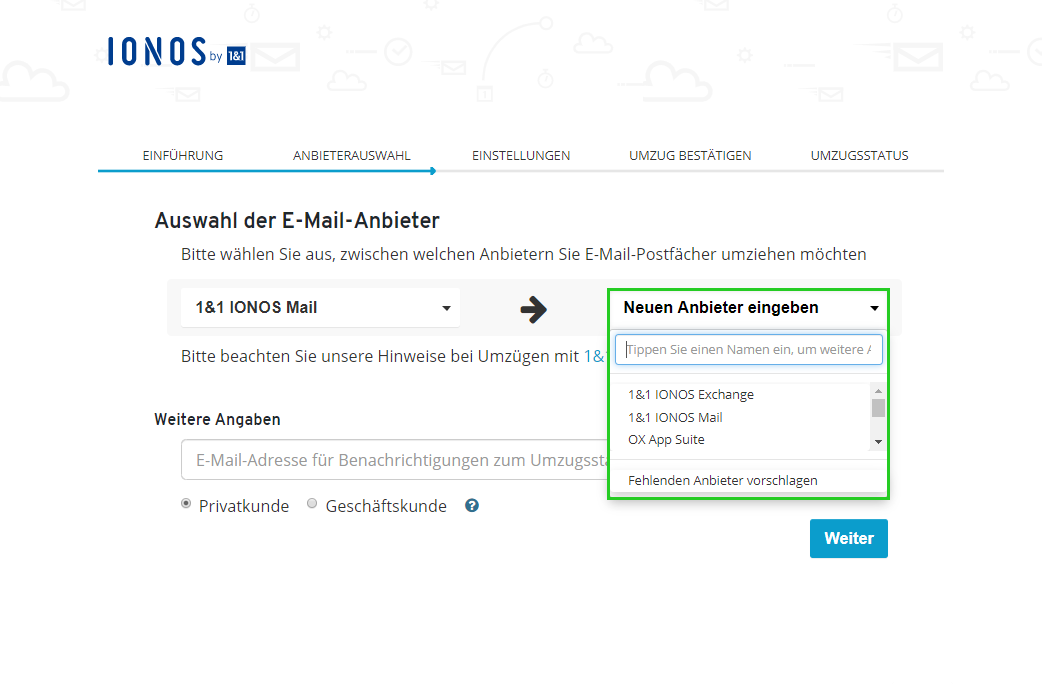
Task: Click the provider list scrollbar thumb
Action: pos(879,408)
